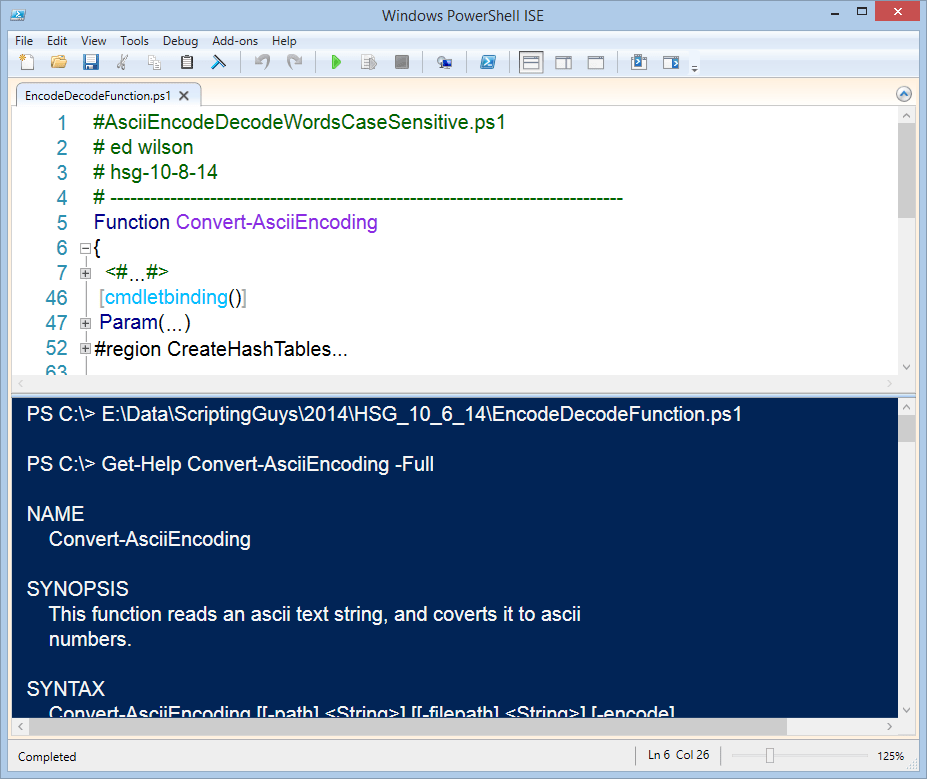Clear the console pane icon

219,62
